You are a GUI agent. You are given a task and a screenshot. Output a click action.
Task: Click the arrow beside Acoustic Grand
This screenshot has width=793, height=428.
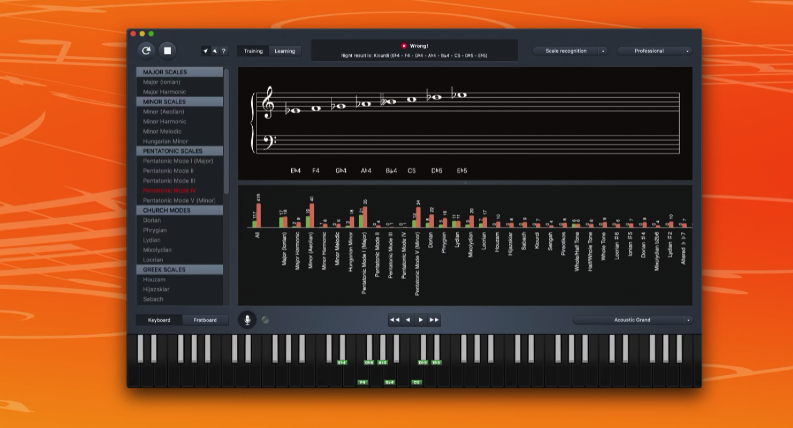(x=688, y=320)
